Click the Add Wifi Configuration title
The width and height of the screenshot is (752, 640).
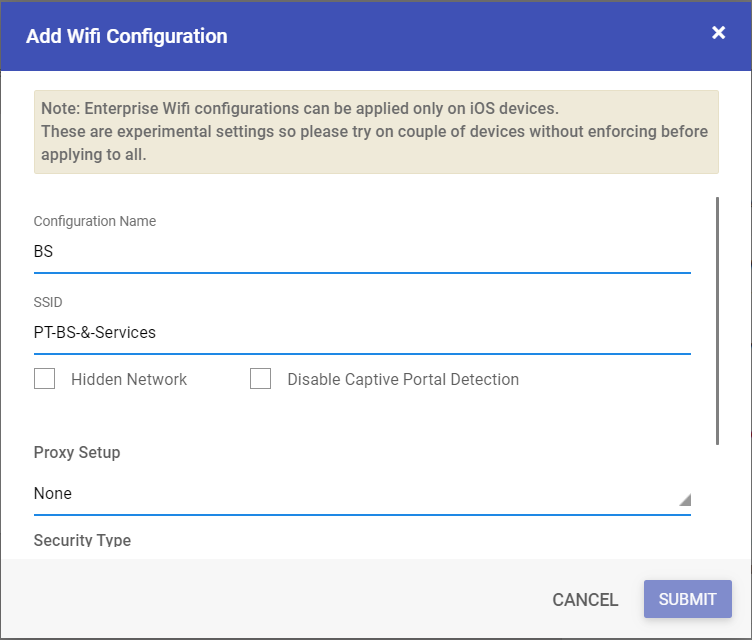[x=127, y=36]
